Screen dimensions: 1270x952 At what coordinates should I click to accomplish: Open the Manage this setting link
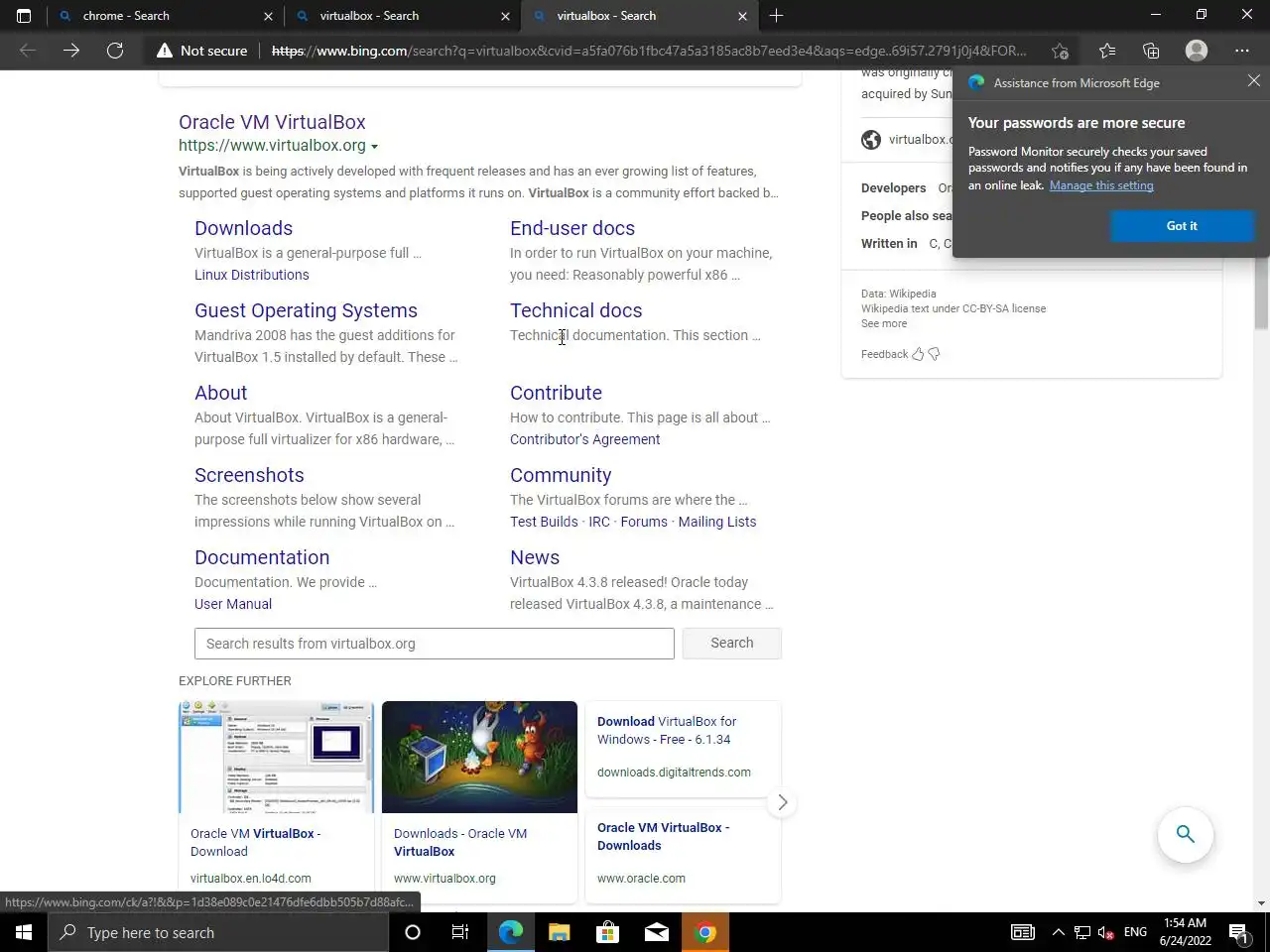[x=1101, y=185]
